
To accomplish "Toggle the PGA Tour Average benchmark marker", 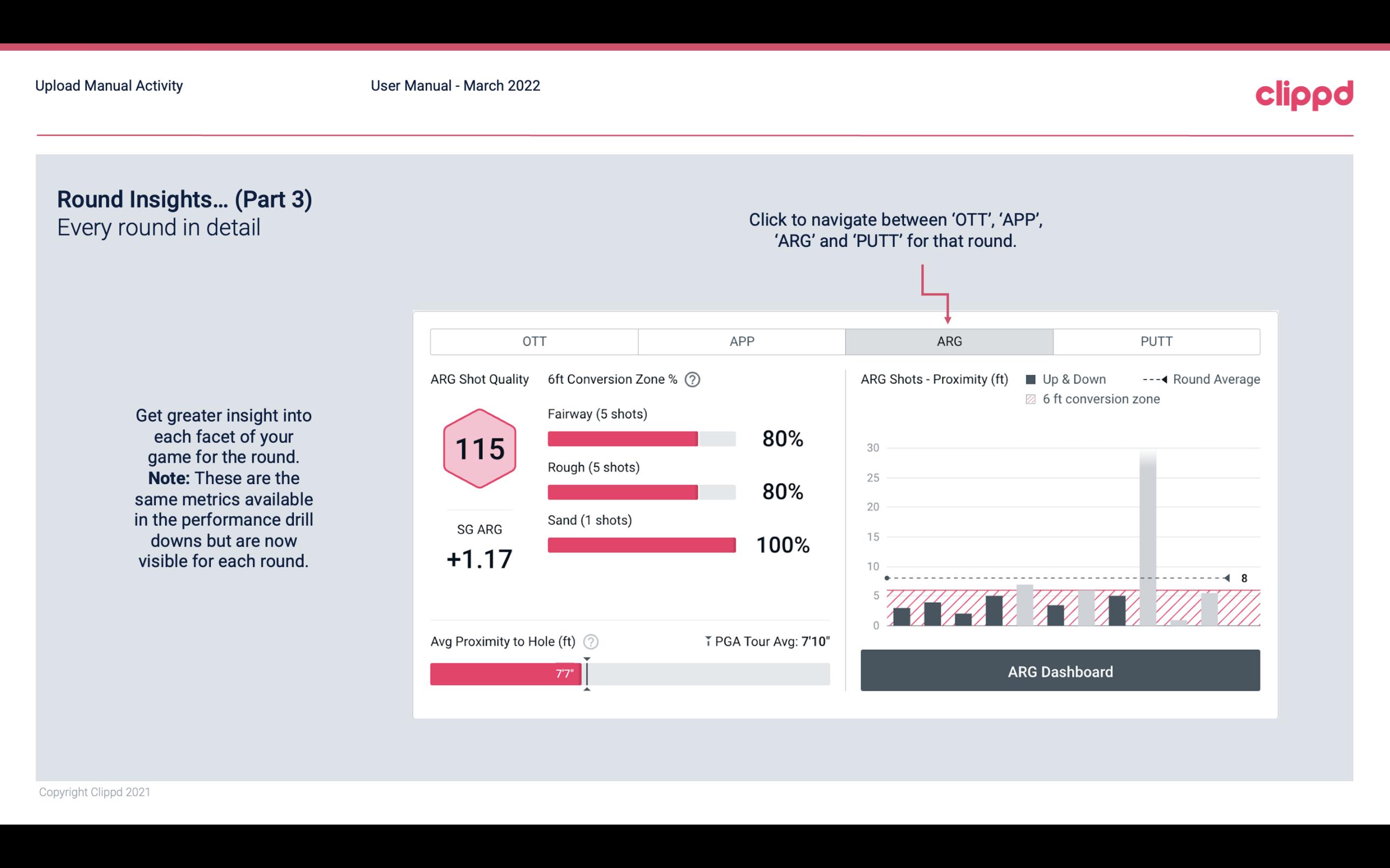I will click(707, 640).
